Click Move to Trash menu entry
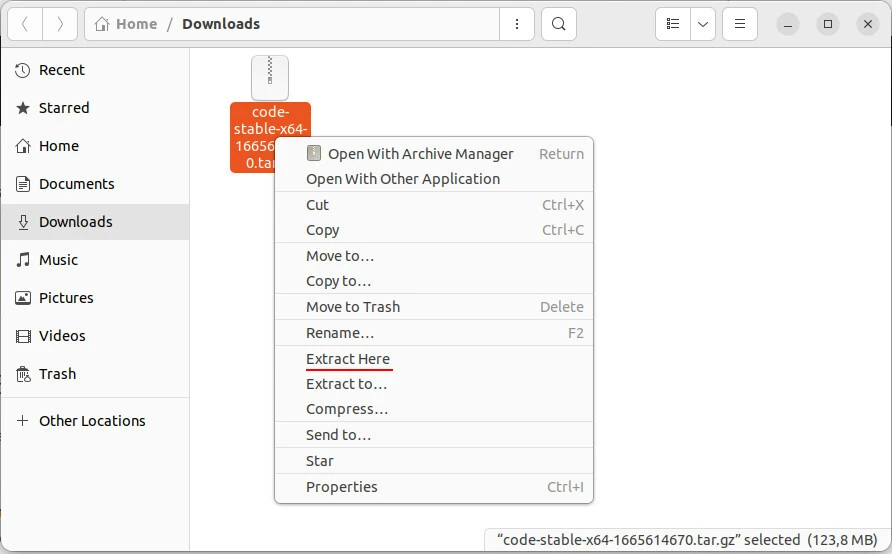The image size is (892, 554). (353, 307)
